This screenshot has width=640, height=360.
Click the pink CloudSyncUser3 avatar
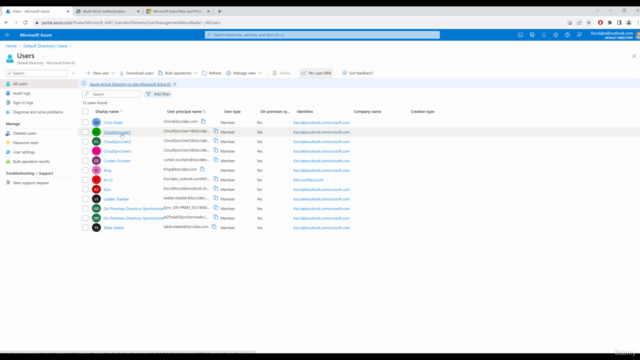pos(96,151)
